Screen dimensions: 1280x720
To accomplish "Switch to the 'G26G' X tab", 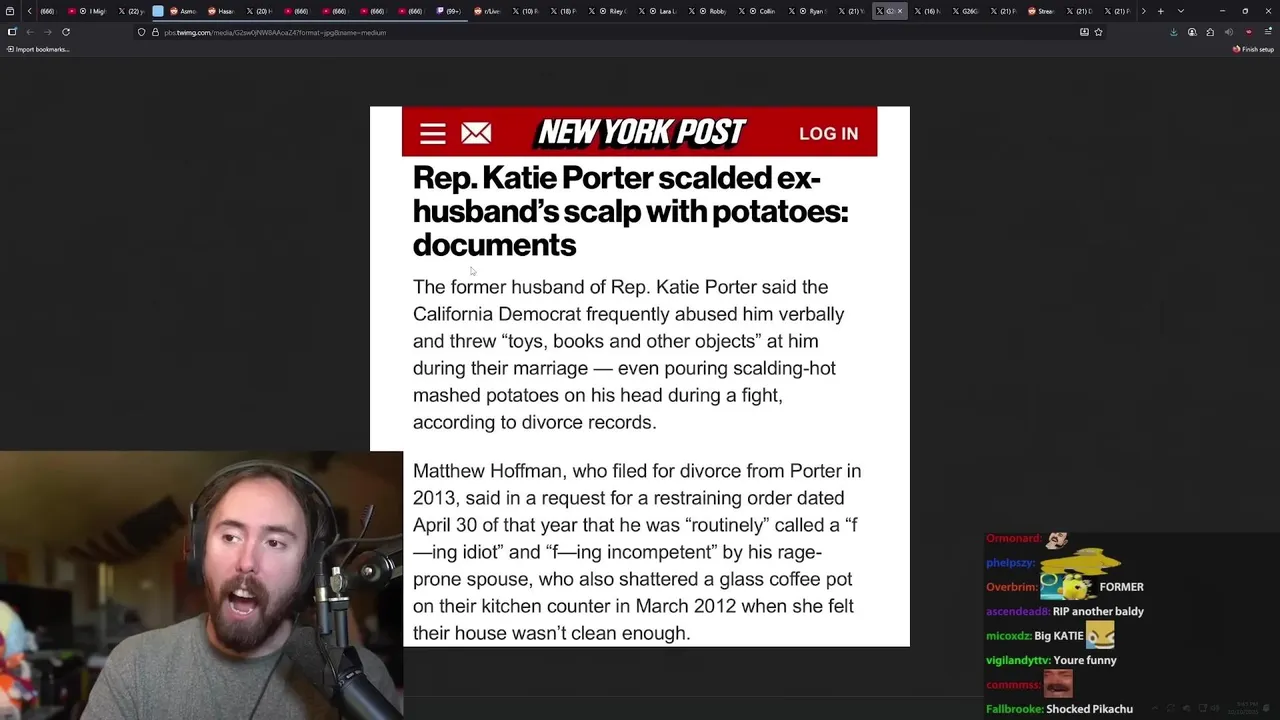I will tap(968, 11).
